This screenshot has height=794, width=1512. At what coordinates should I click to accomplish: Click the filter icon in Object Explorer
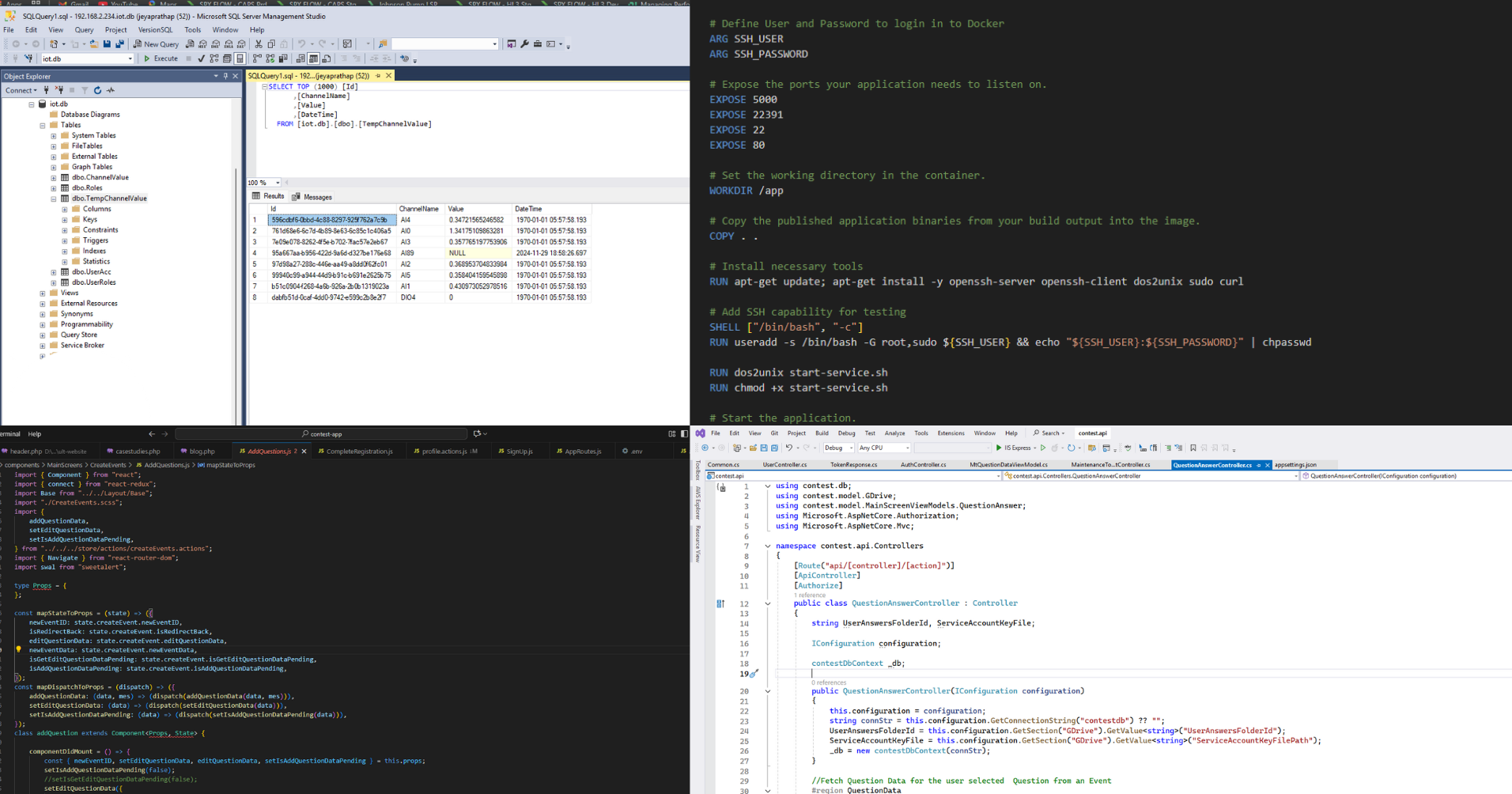click(x=85, y=90)
